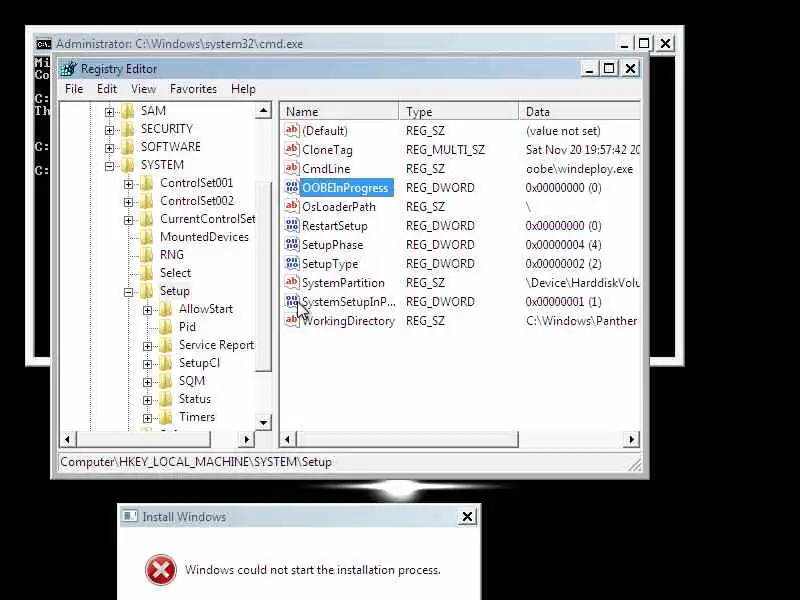Select the SetupPhase DWORD icon
Image resolution: width=800 pixels, height=600 pixels.
click(x=292, y=244)
